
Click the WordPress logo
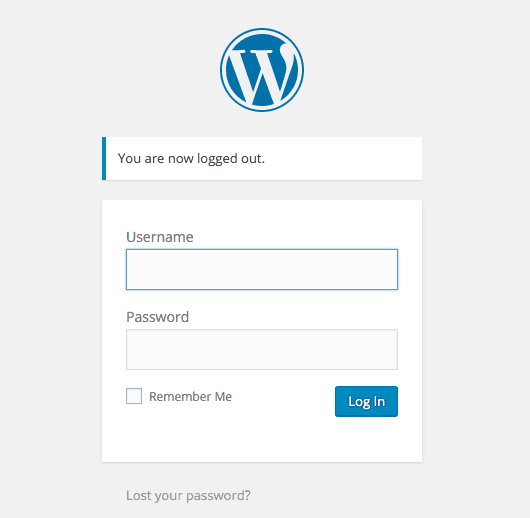tap(262, 70)
